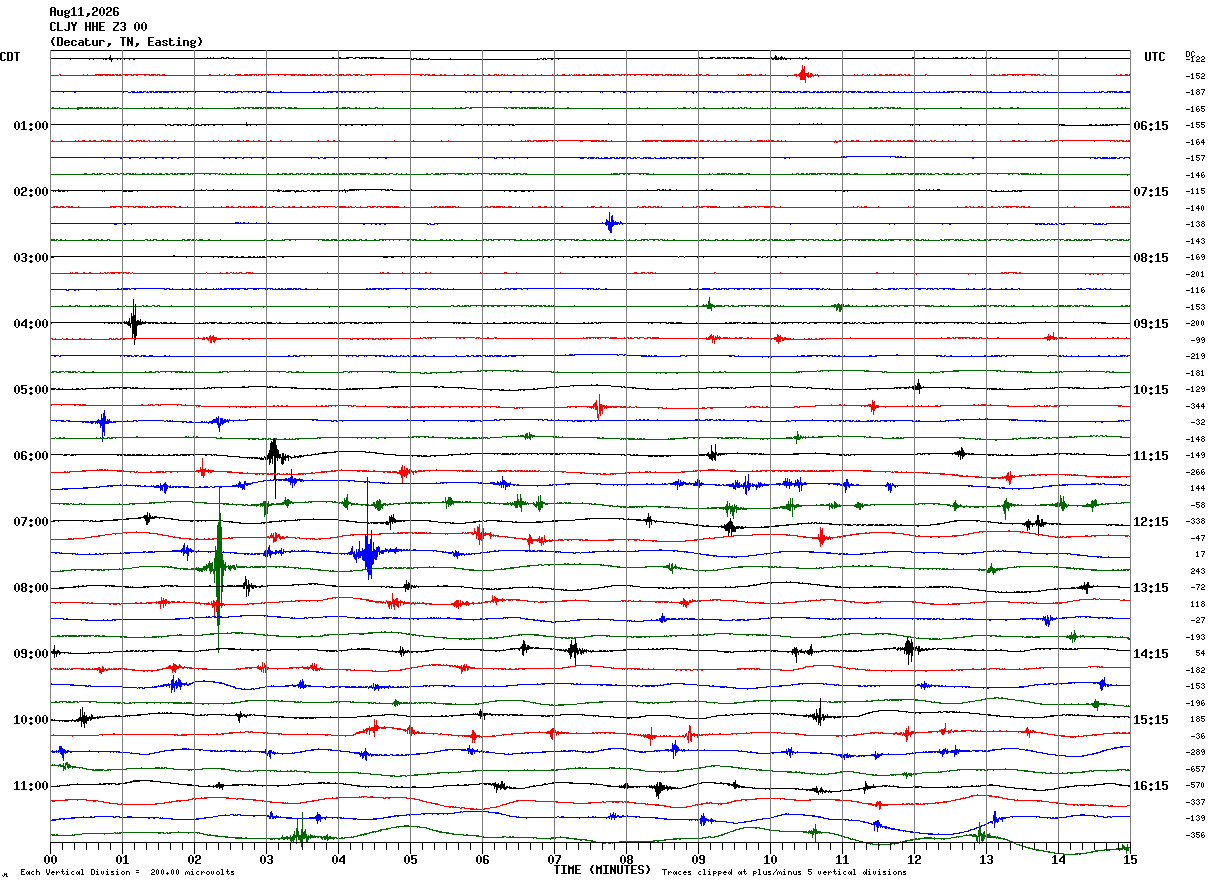The height and width of the screenshot is (886, 1210).
Task: Click DC offset value 185
Action: 1197,719
